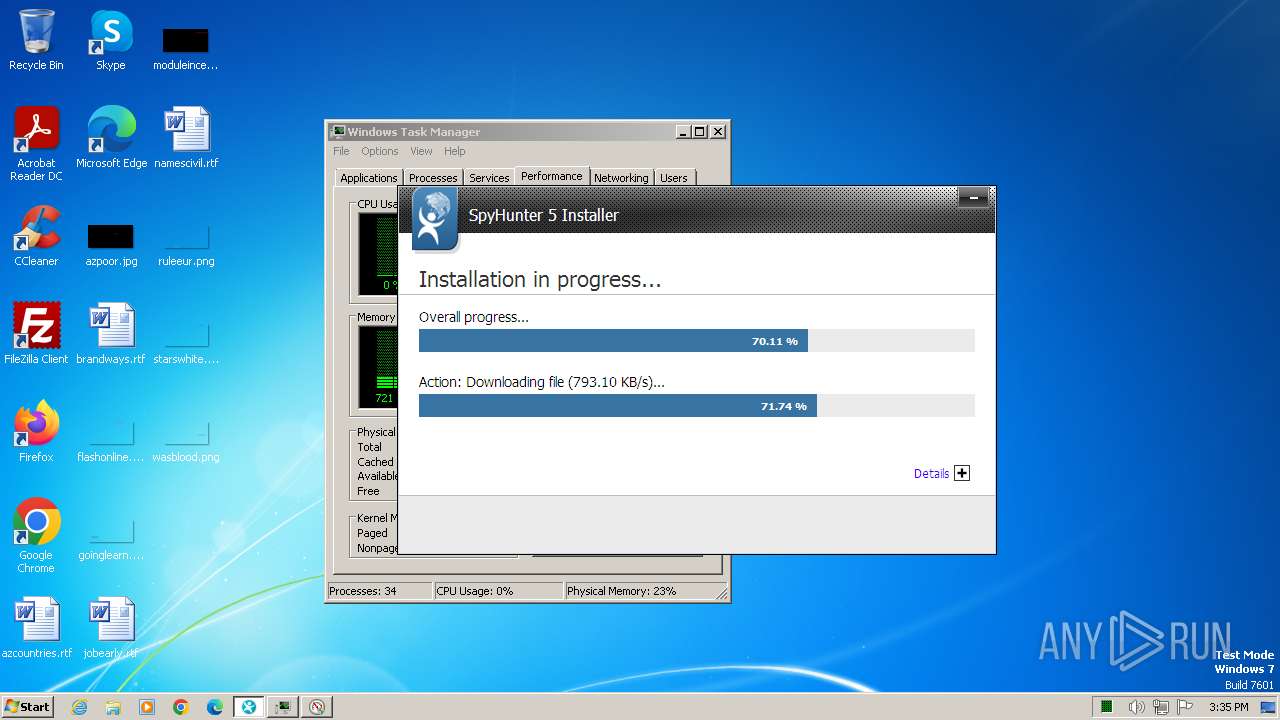Open Internet Explorer from taskbar
This screenshot has height=720, width=1280.
coord(80,707)
